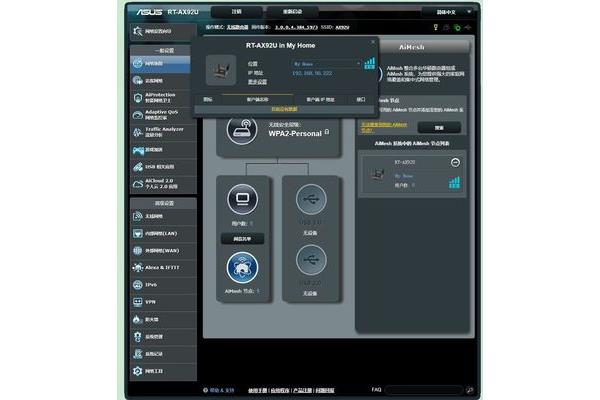Click the lightbulb status icon in header
This screenshot has height=400, width=600.
(x=435, y=27)
